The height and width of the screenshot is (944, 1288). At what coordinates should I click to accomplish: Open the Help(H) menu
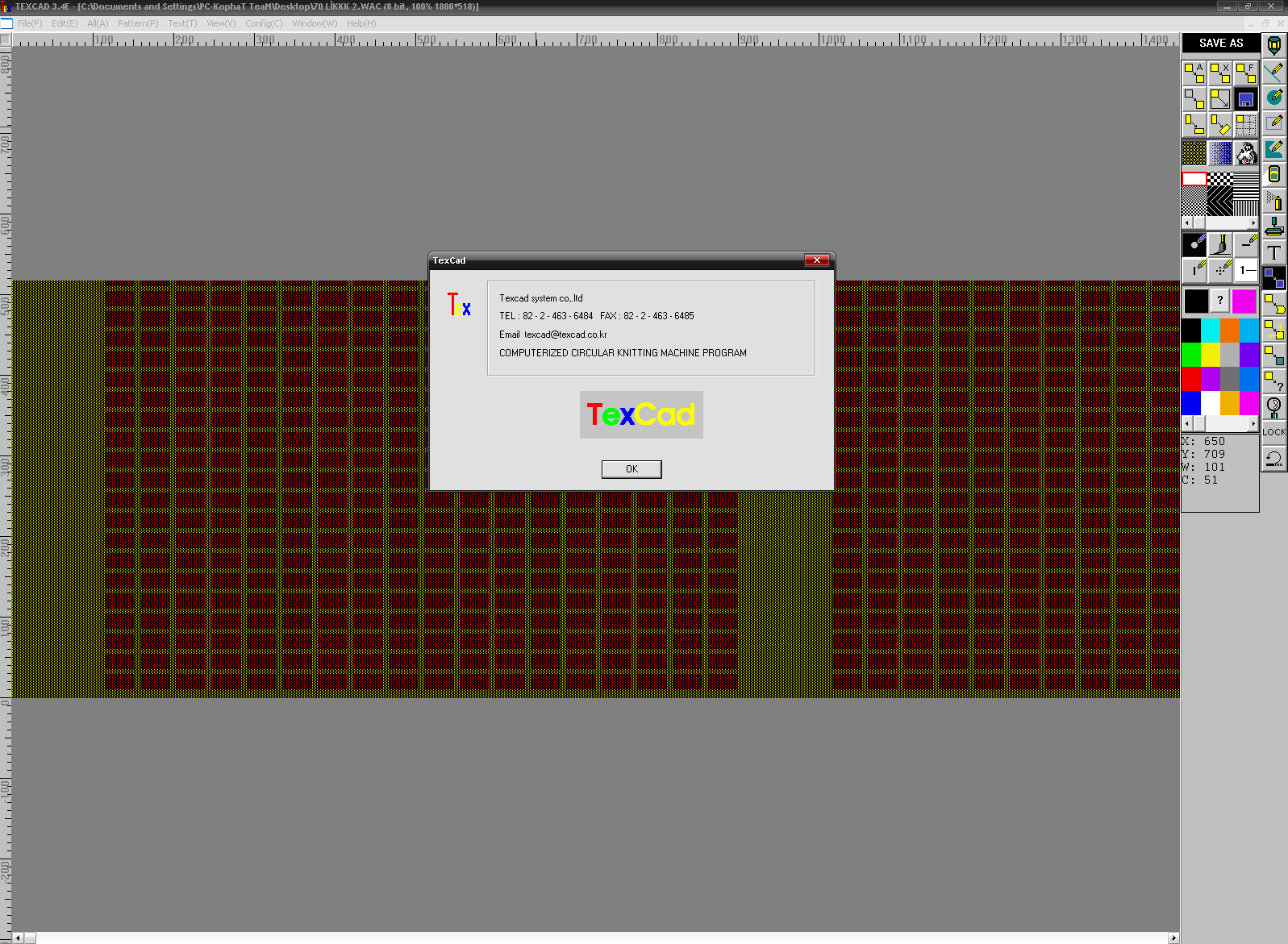pyautogui.click(x=361, y=23)
